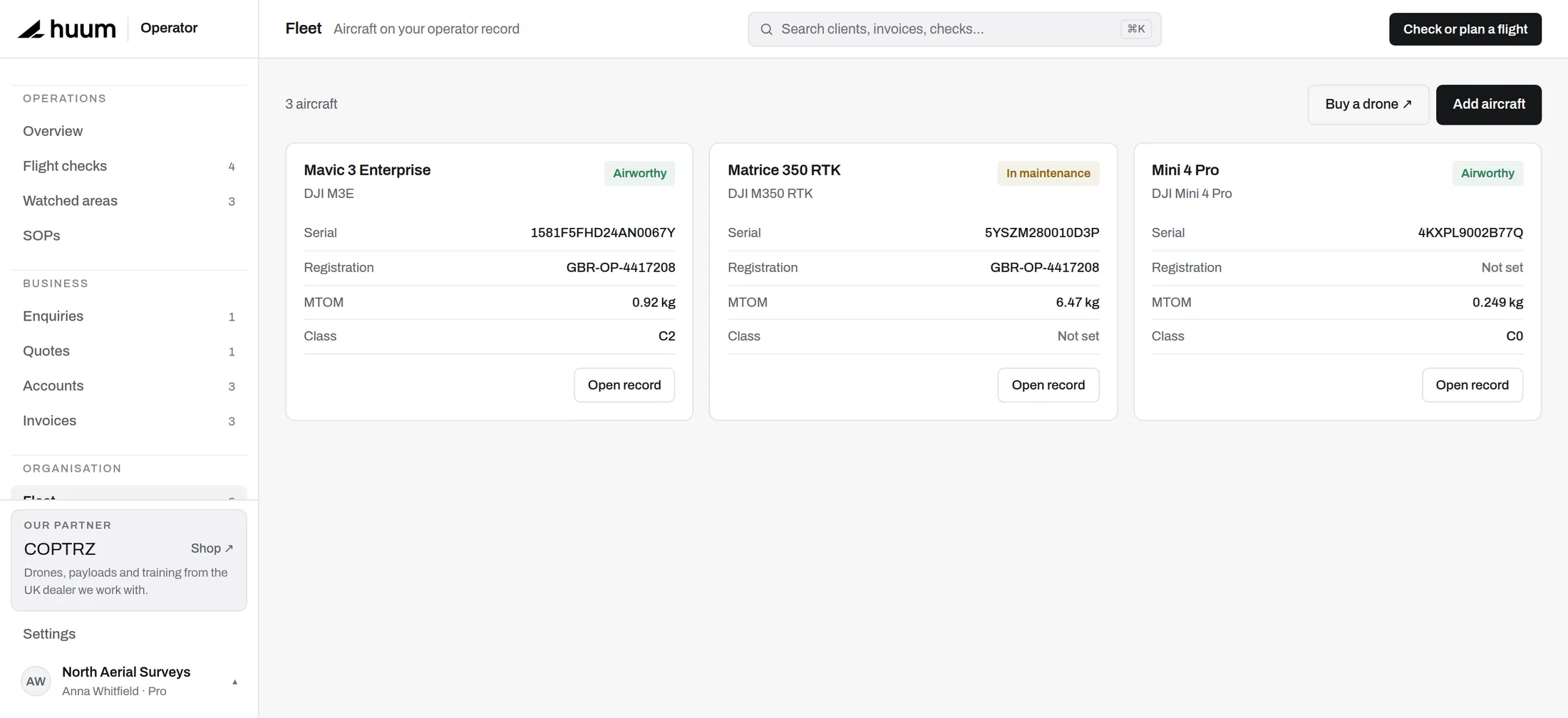Viewport: 1568px width, 718px height.
Task: Open record for Matrice 350 RTK
Action: click(1048, 385)
